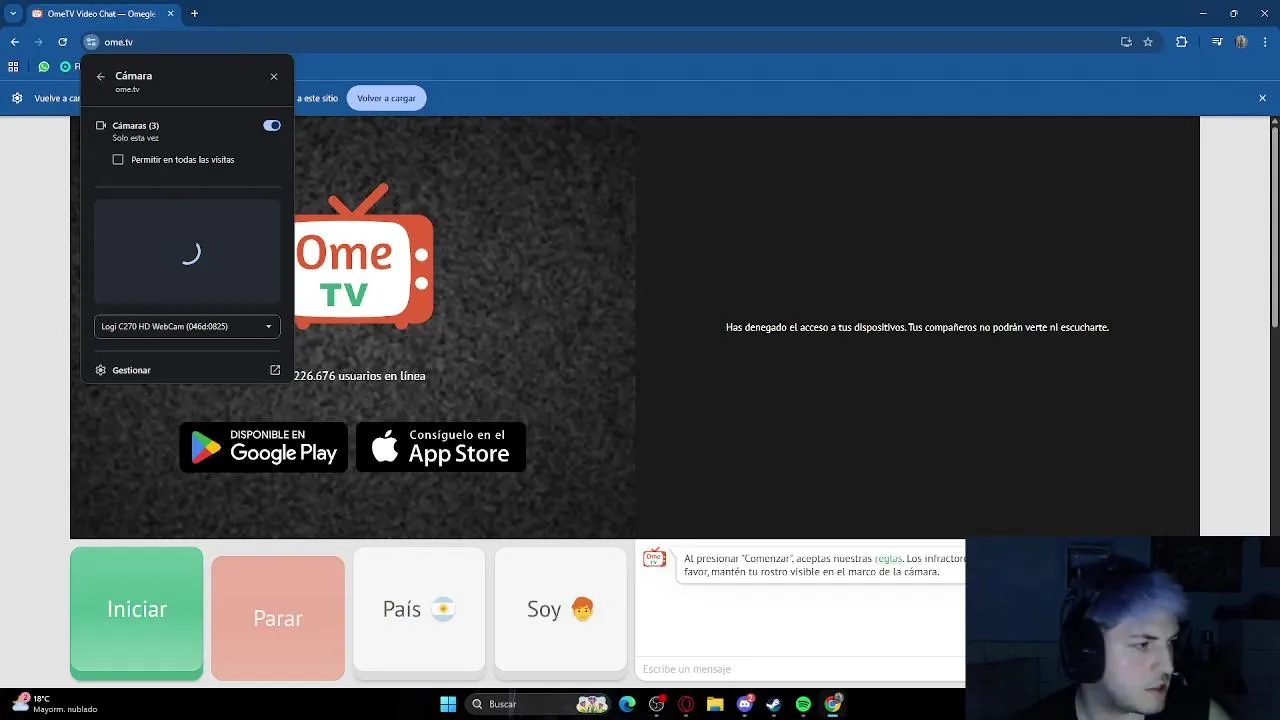1280x720 pixels.
Task: Open the App Store download badge
Action: pyautogui.click(x=441, y=447)
